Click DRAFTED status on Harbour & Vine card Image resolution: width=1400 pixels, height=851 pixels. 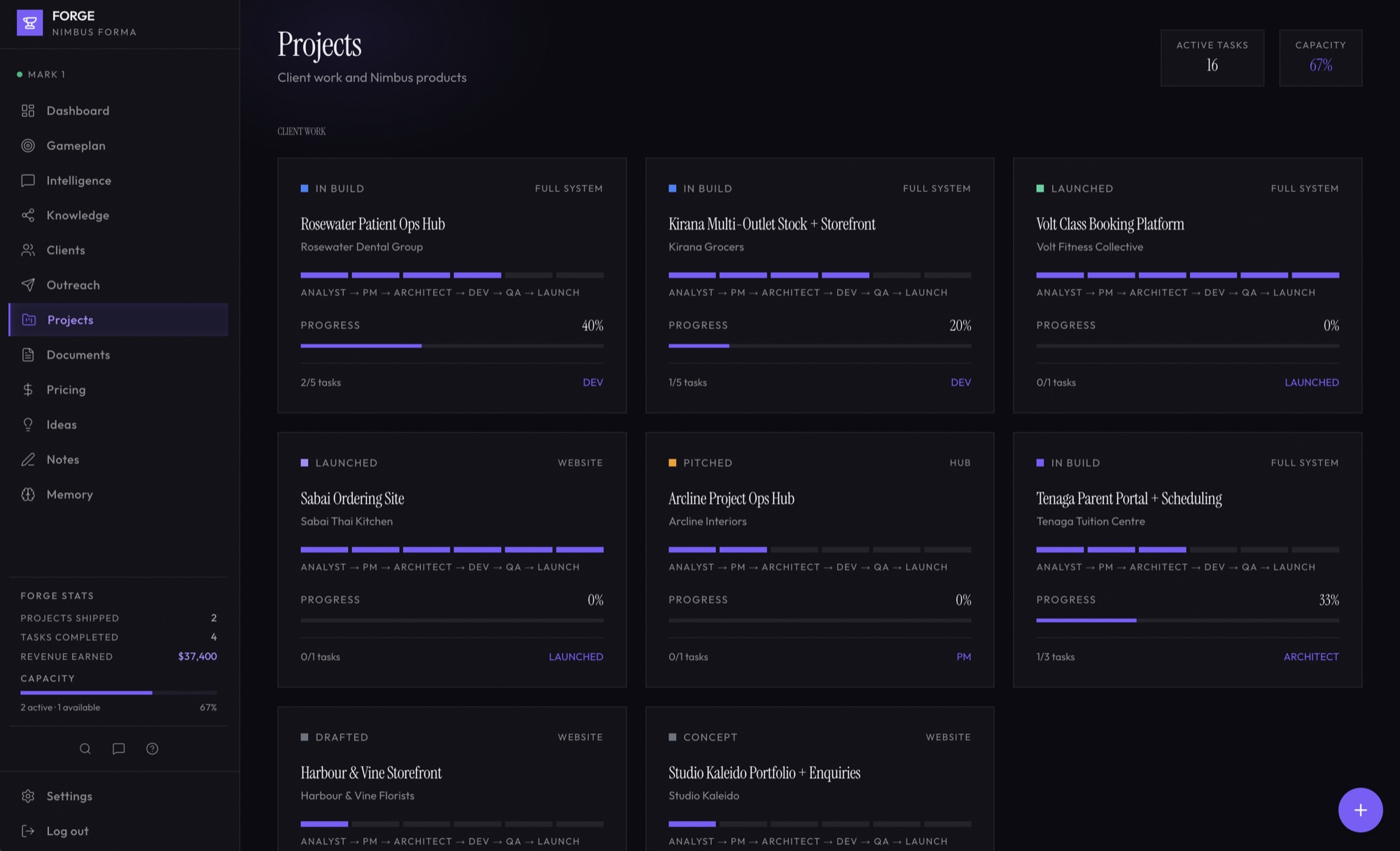[334, 737]
